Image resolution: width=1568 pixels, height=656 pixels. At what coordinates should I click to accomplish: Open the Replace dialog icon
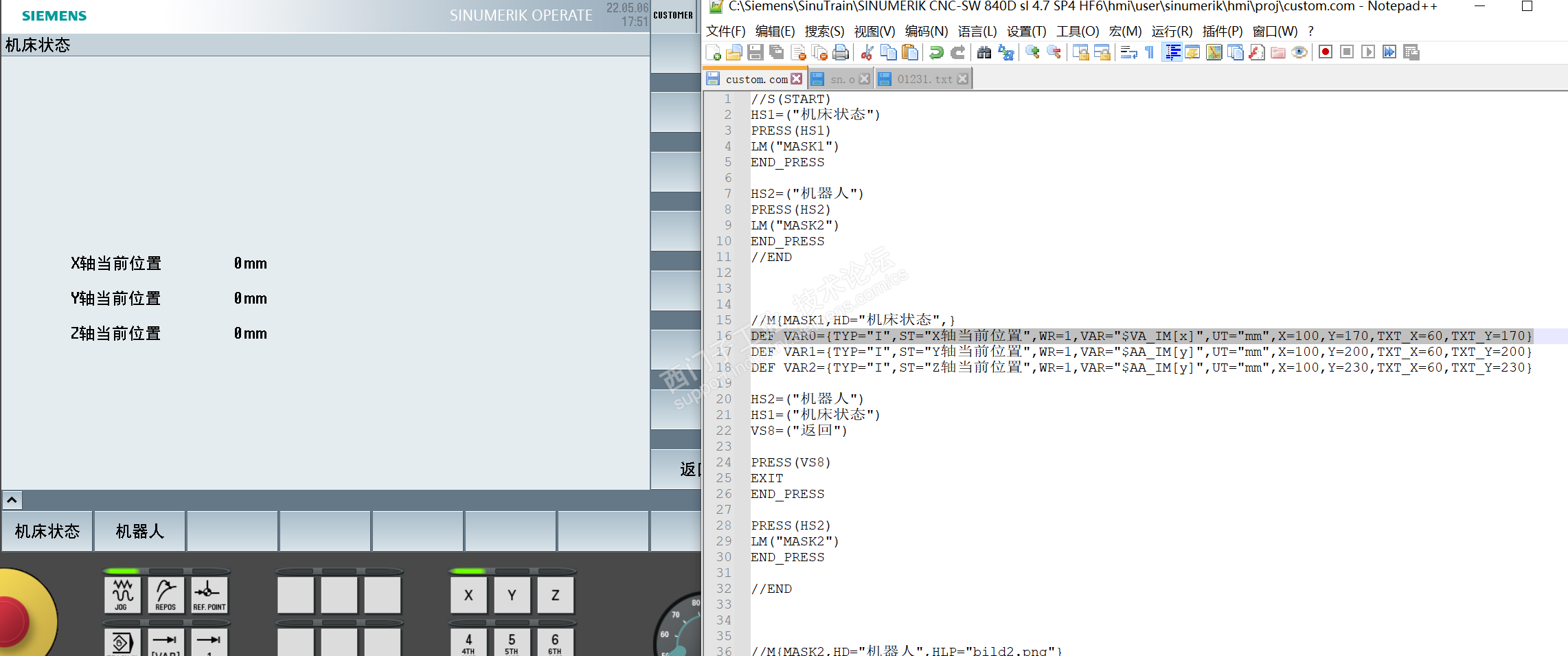point(1005,53)
